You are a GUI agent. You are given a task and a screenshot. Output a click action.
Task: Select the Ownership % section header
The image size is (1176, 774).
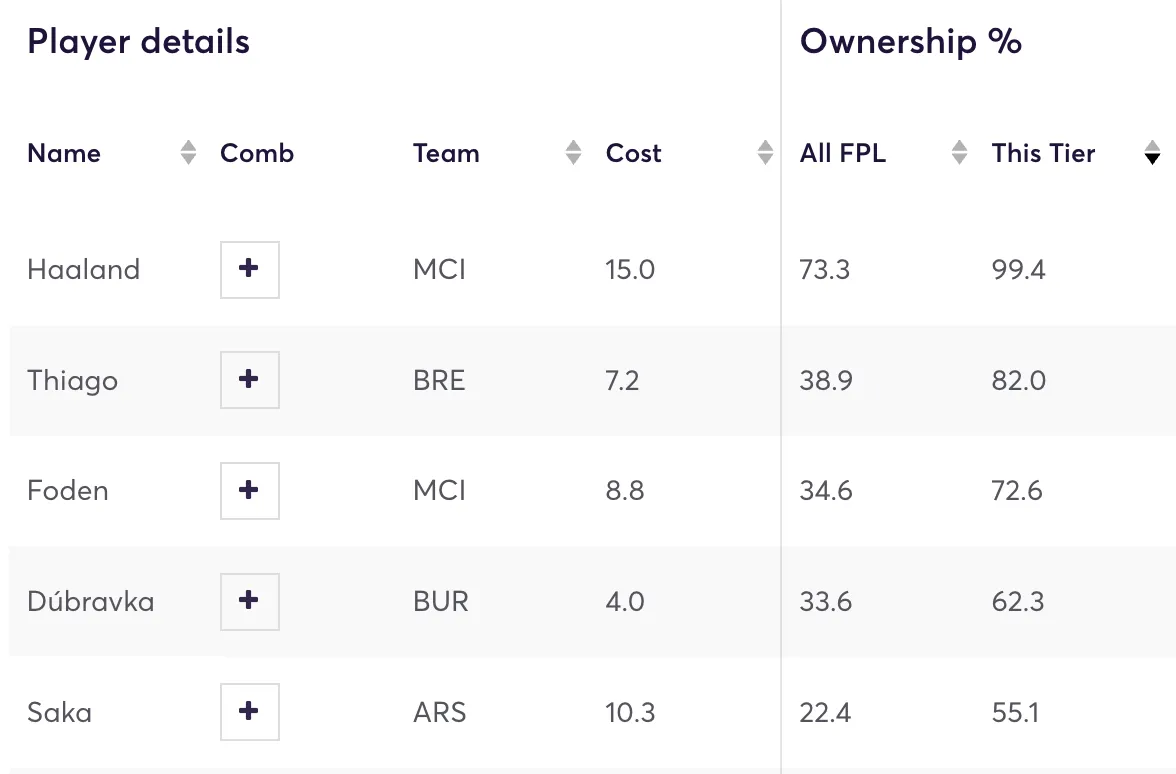[x=910, y=41]
